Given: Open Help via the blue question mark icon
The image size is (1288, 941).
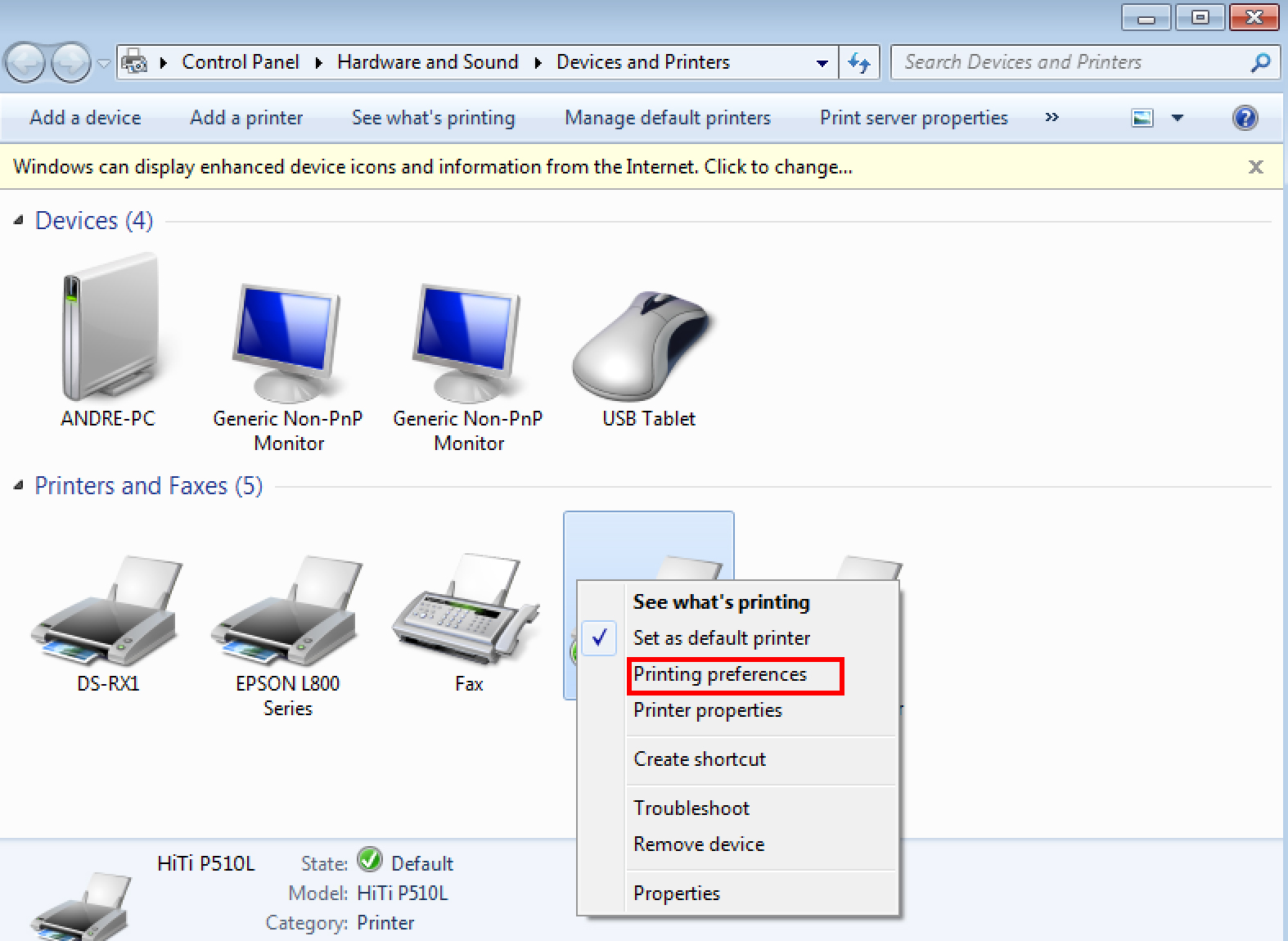Looking at the screenshot, I should 1245,118.
